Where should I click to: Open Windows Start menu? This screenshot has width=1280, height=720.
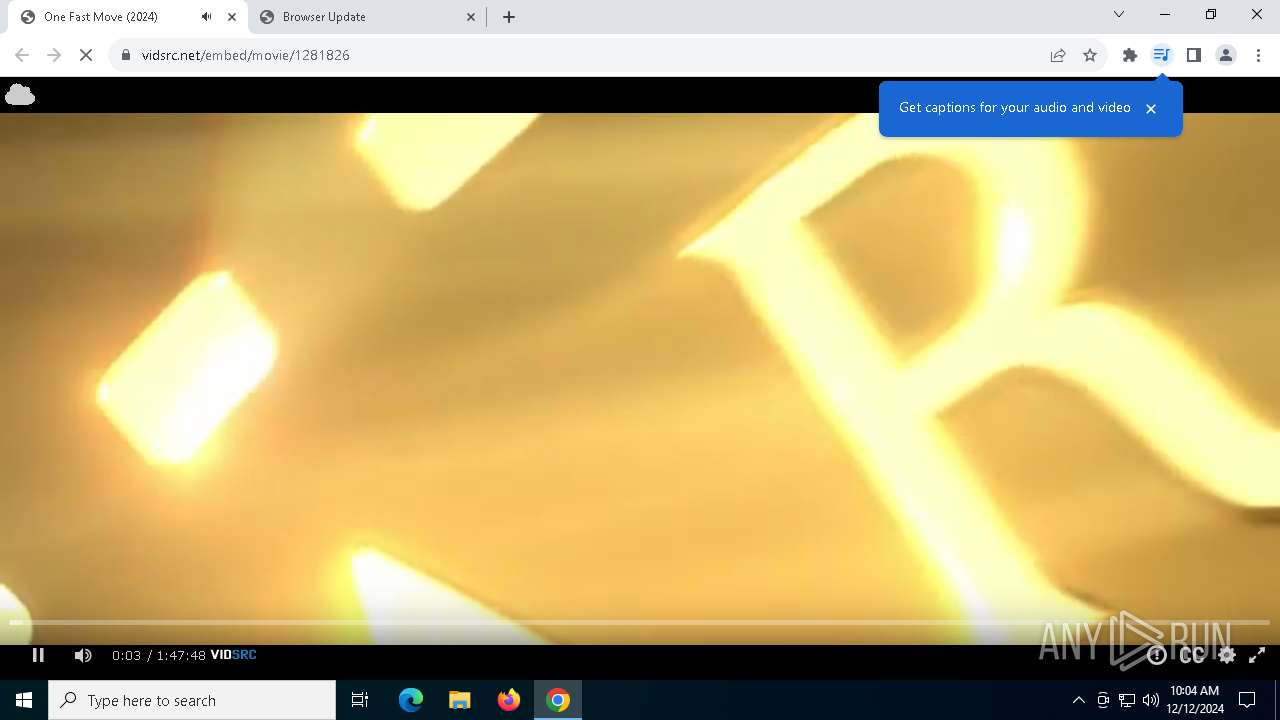[24, 700]
